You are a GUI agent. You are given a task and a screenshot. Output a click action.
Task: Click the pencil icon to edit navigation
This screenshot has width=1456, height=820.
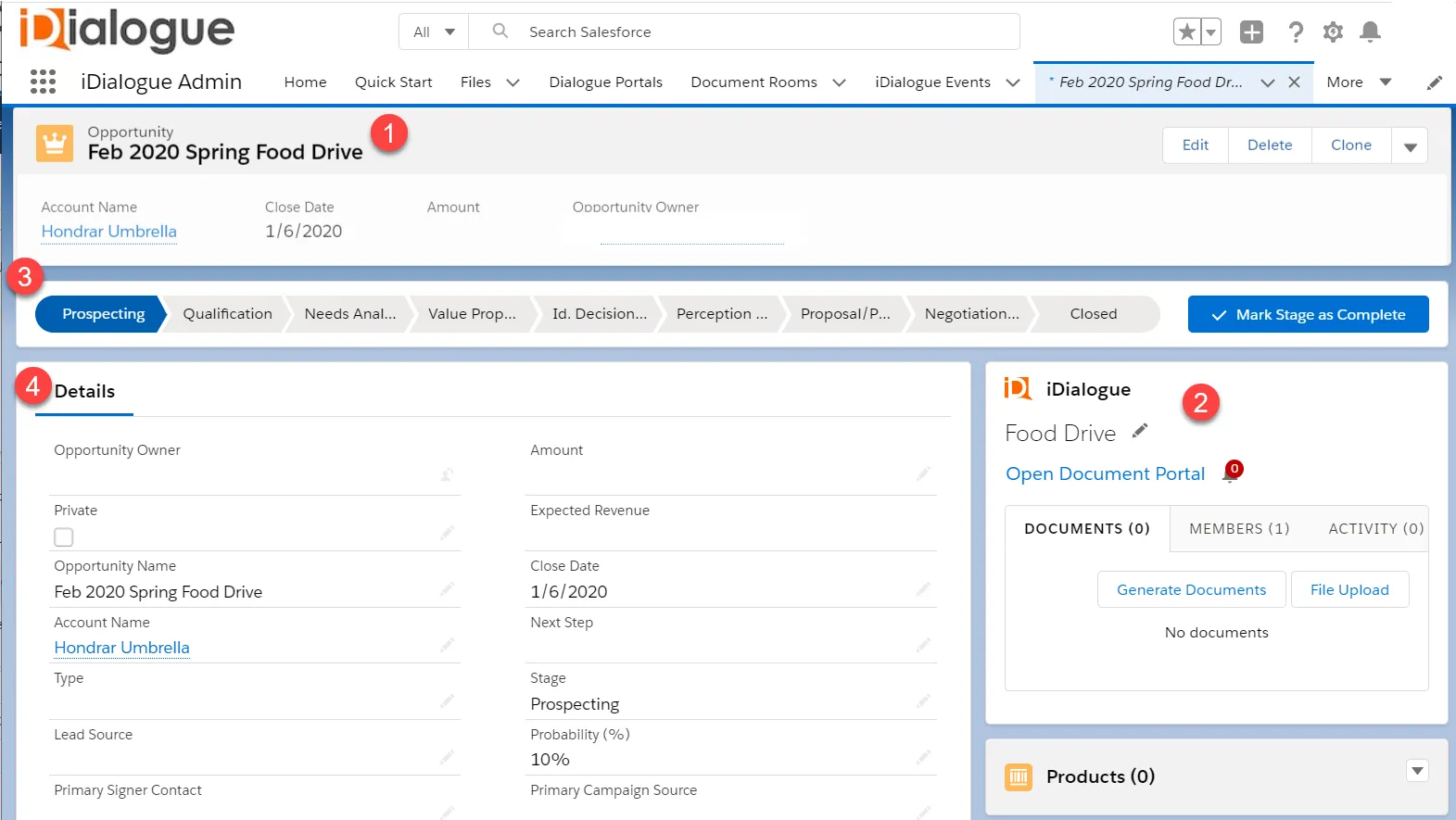[x=1434, y=82]
